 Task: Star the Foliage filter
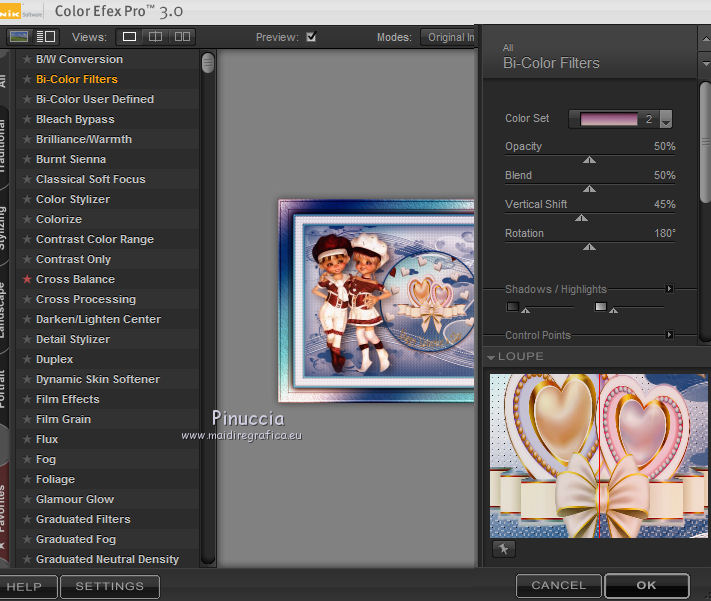[x=27, y=479]
